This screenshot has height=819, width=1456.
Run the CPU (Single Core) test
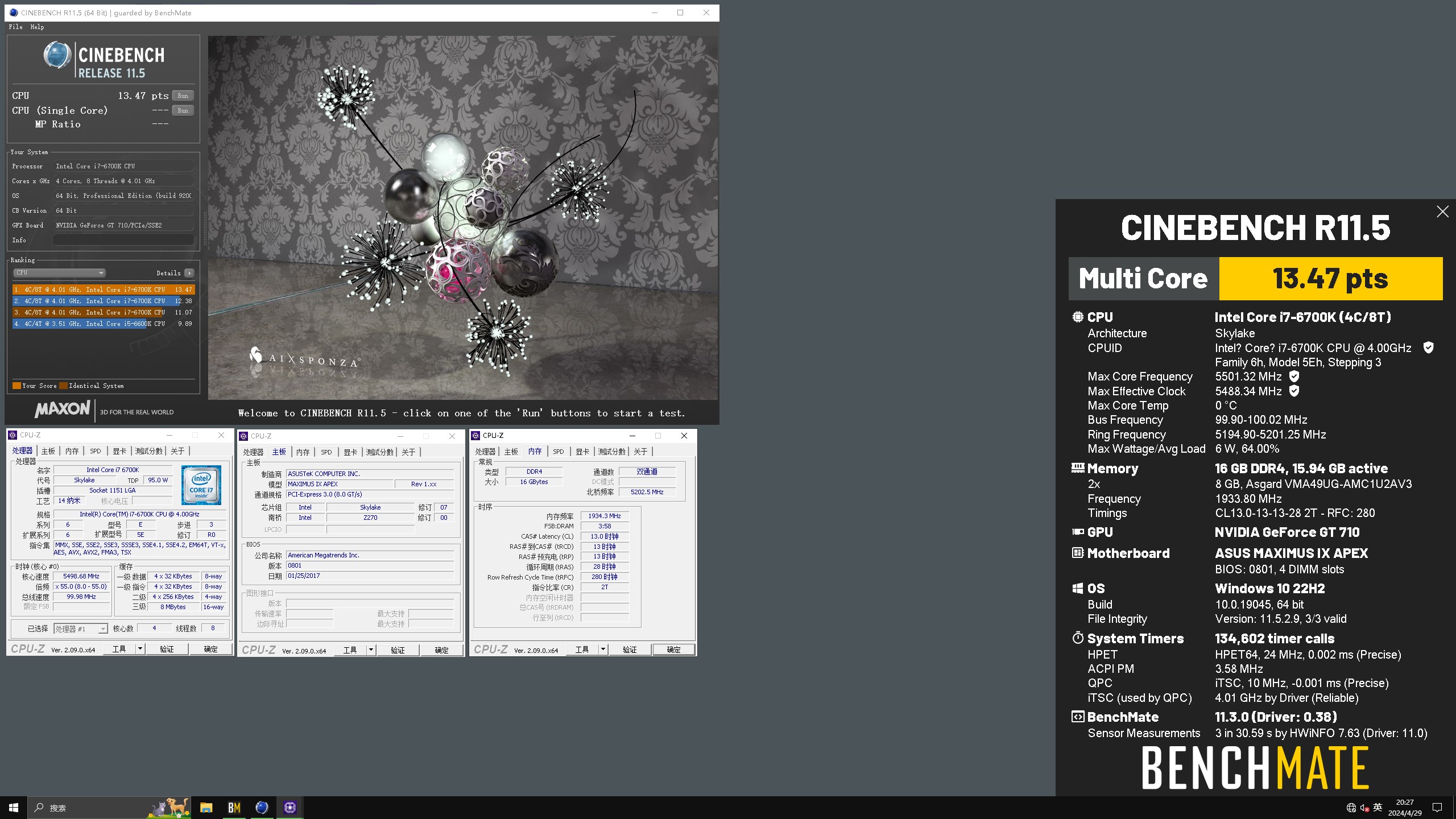(183, 110)
